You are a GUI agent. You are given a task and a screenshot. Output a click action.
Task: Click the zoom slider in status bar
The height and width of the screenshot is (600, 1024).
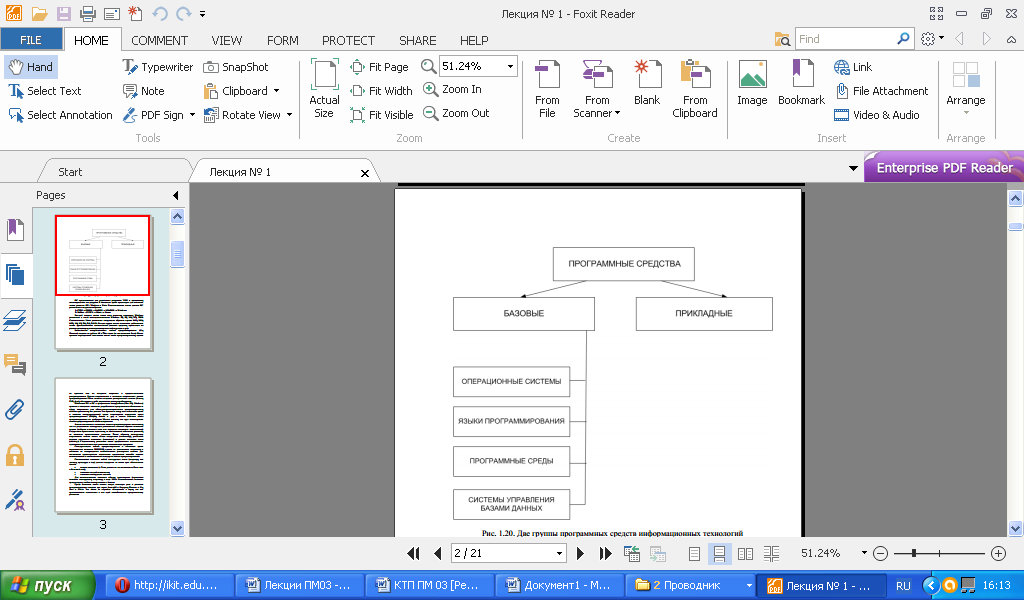click(939, 553)
